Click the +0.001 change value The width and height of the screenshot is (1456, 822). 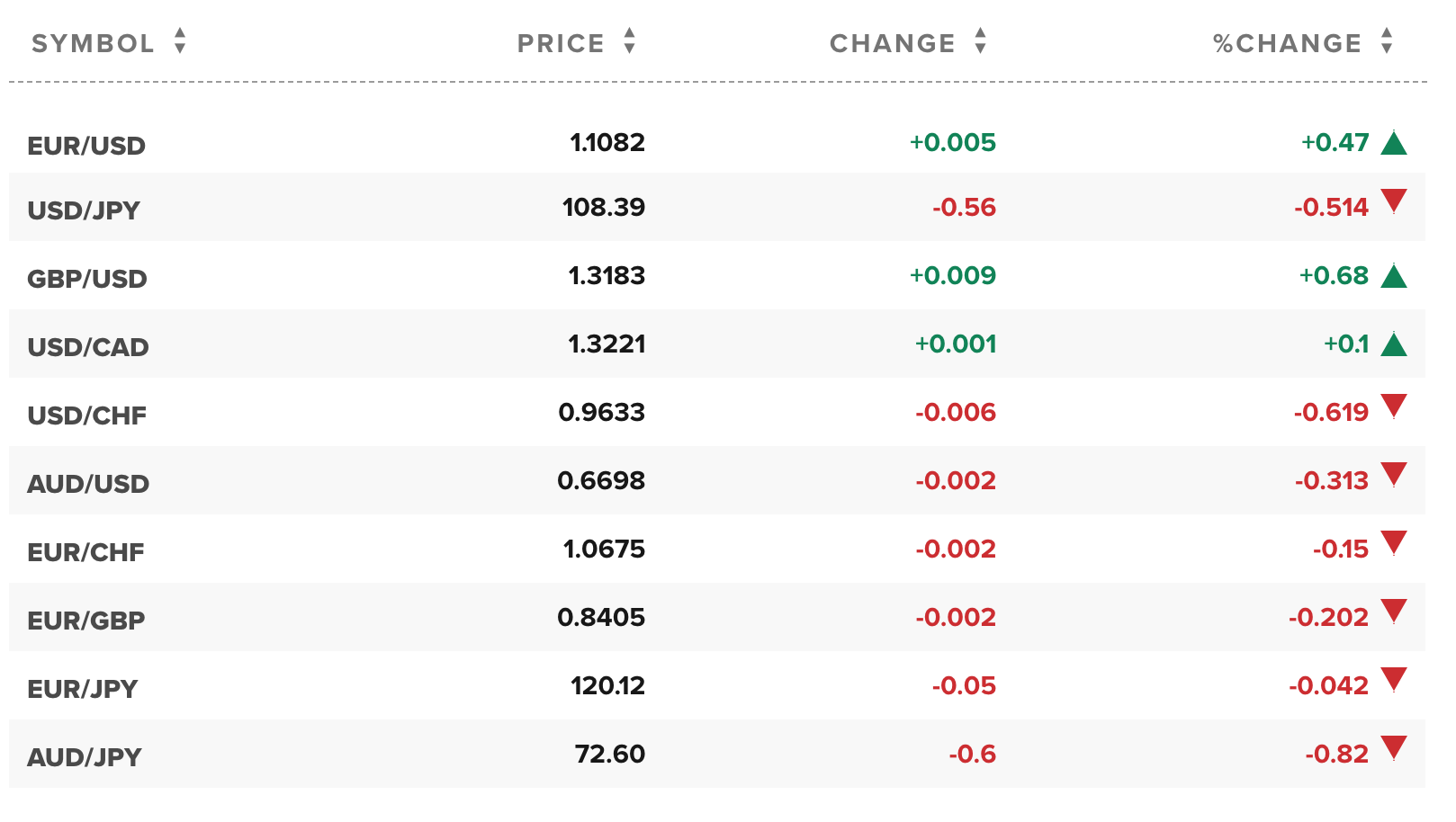pyautogui.click(x=956, y=344)
